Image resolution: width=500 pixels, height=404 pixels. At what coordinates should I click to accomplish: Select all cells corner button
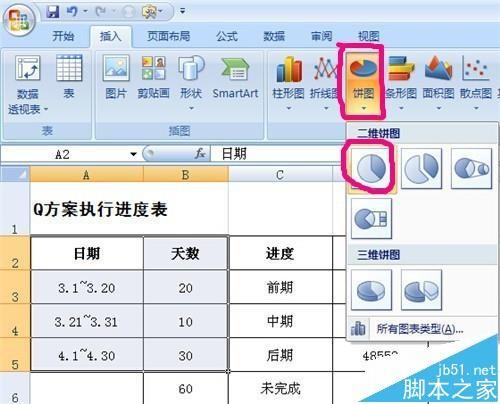click(15, 174)
